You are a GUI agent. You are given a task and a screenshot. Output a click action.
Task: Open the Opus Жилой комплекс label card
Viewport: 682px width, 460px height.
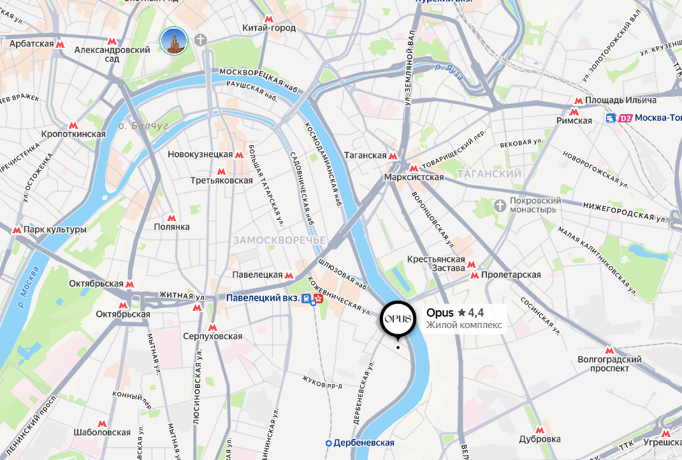point(464,319)
